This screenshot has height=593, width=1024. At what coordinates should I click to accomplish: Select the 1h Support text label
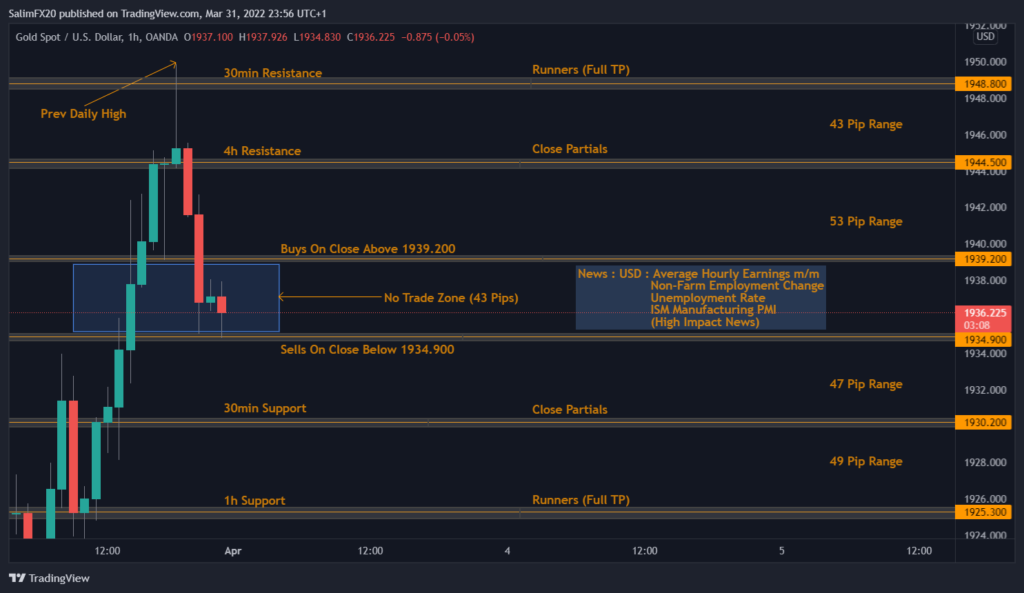[x=254, y=500]
